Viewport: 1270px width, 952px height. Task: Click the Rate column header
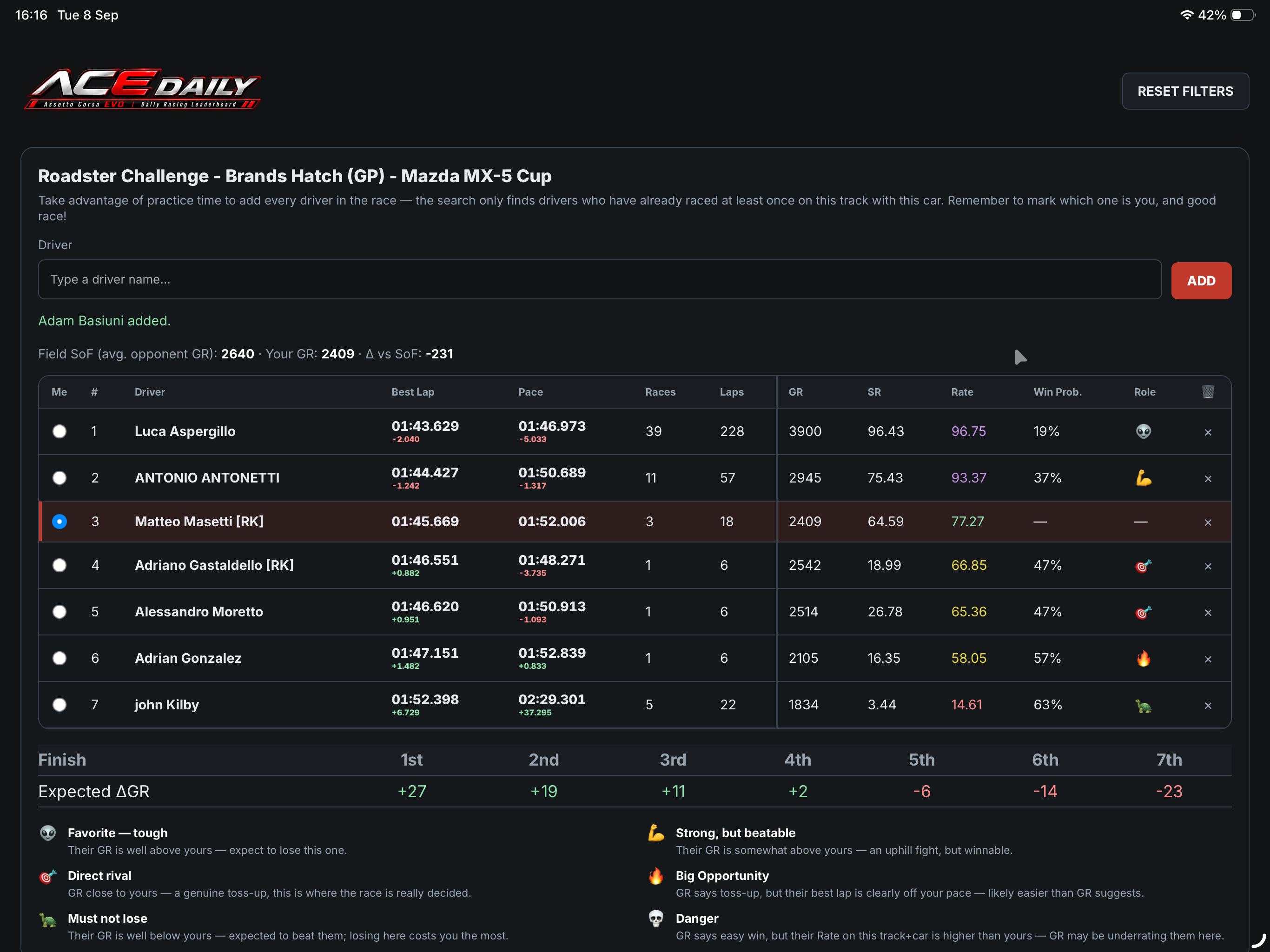click(962, 392)
